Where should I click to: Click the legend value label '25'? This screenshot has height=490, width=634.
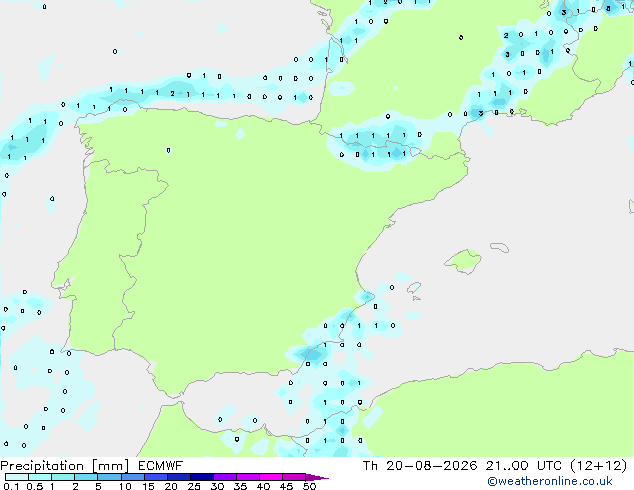194,486
